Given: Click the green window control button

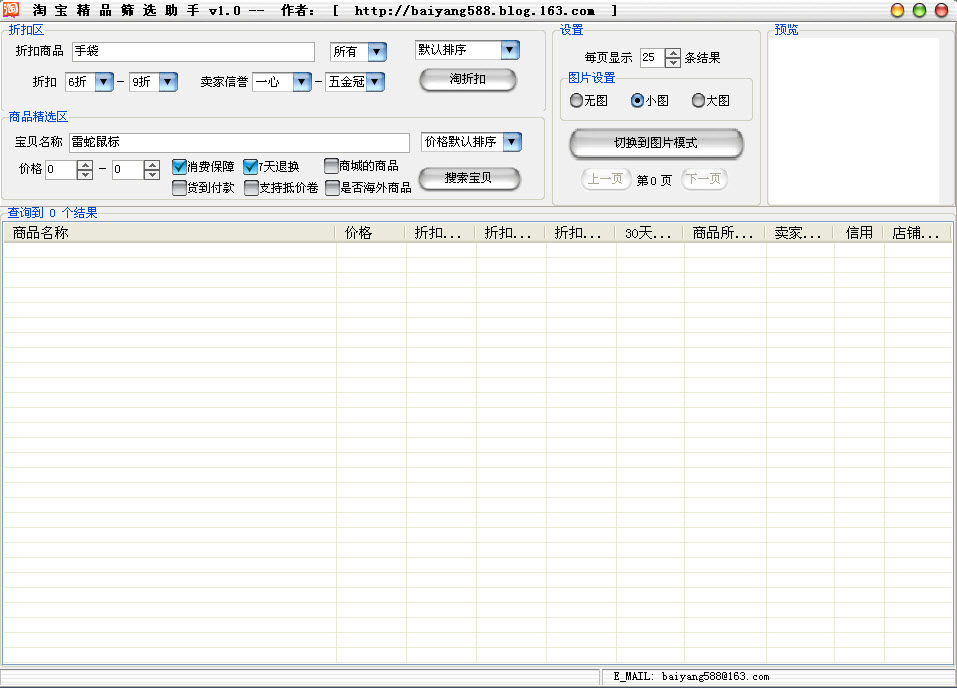Looking at the screenshot, I should pos(919,10).
